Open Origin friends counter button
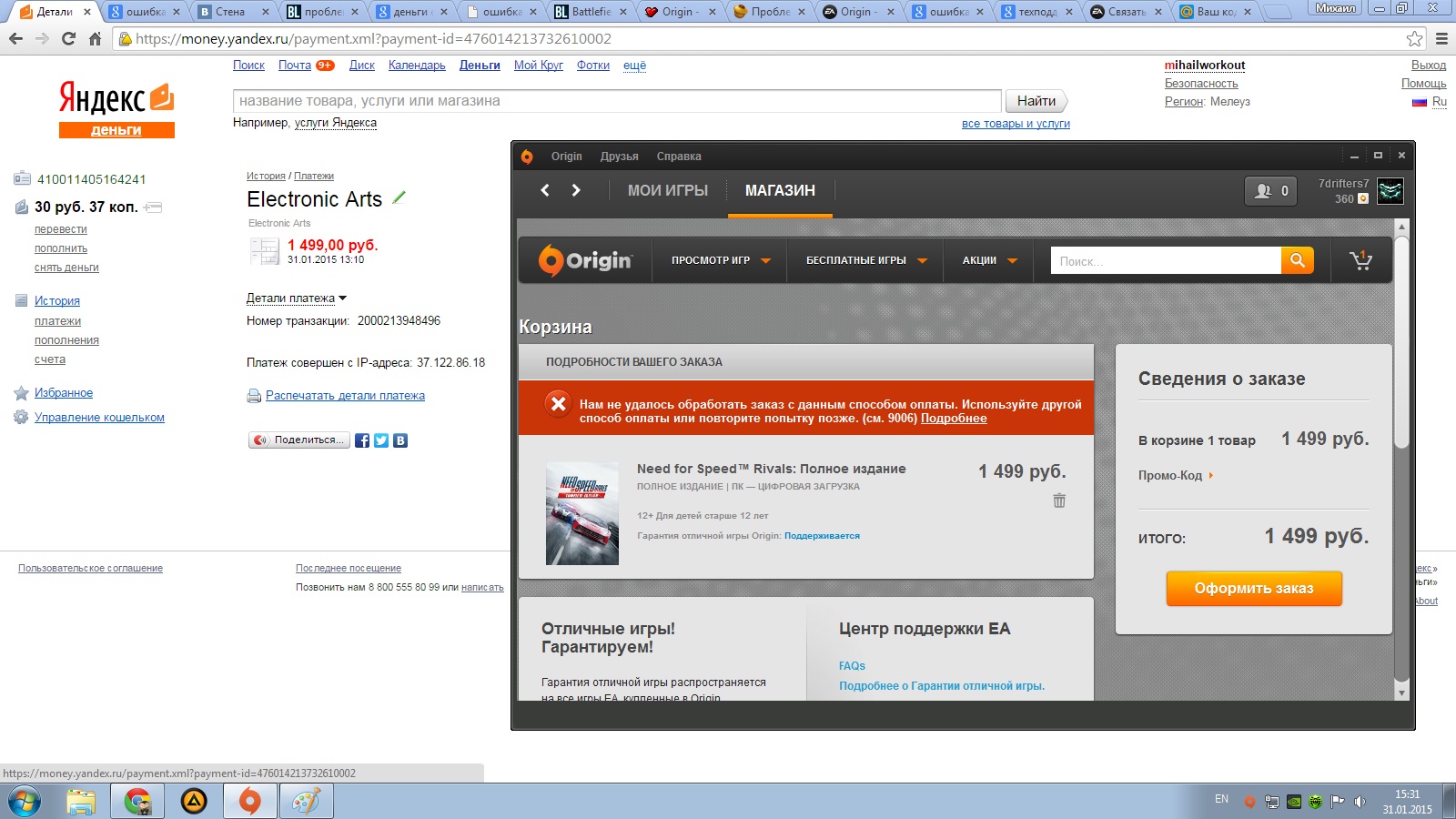1456x819 pixels. [1271, 191]
